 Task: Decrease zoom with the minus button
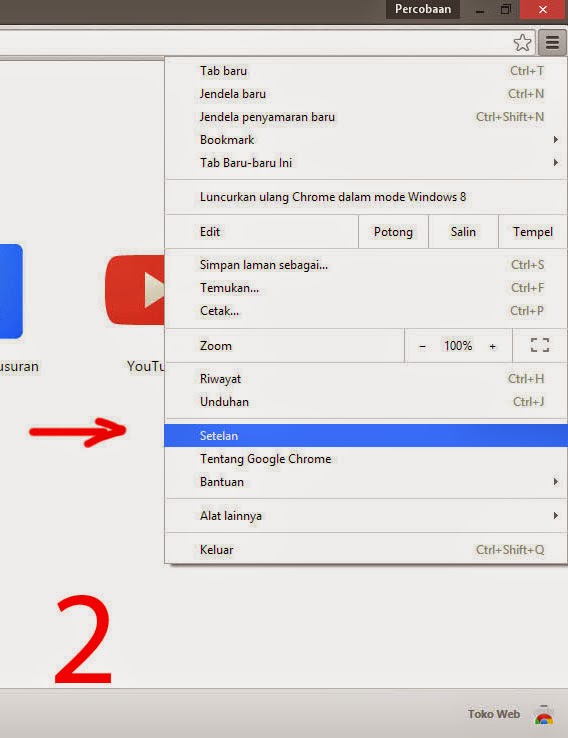(x=422, y=346)
